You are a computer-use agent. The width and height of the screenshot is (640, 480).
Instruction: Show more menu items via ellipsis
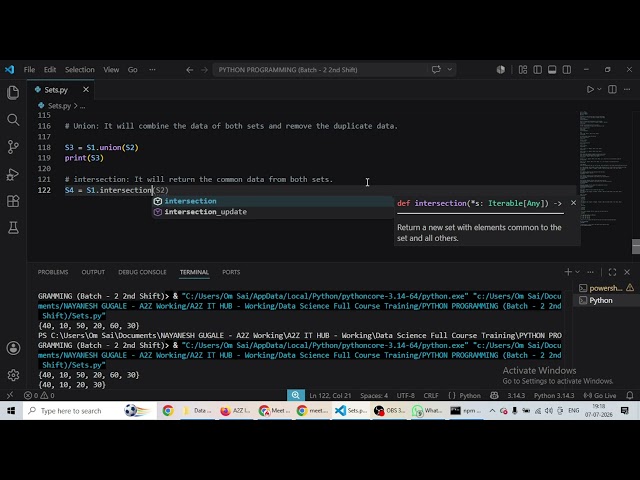152,70
